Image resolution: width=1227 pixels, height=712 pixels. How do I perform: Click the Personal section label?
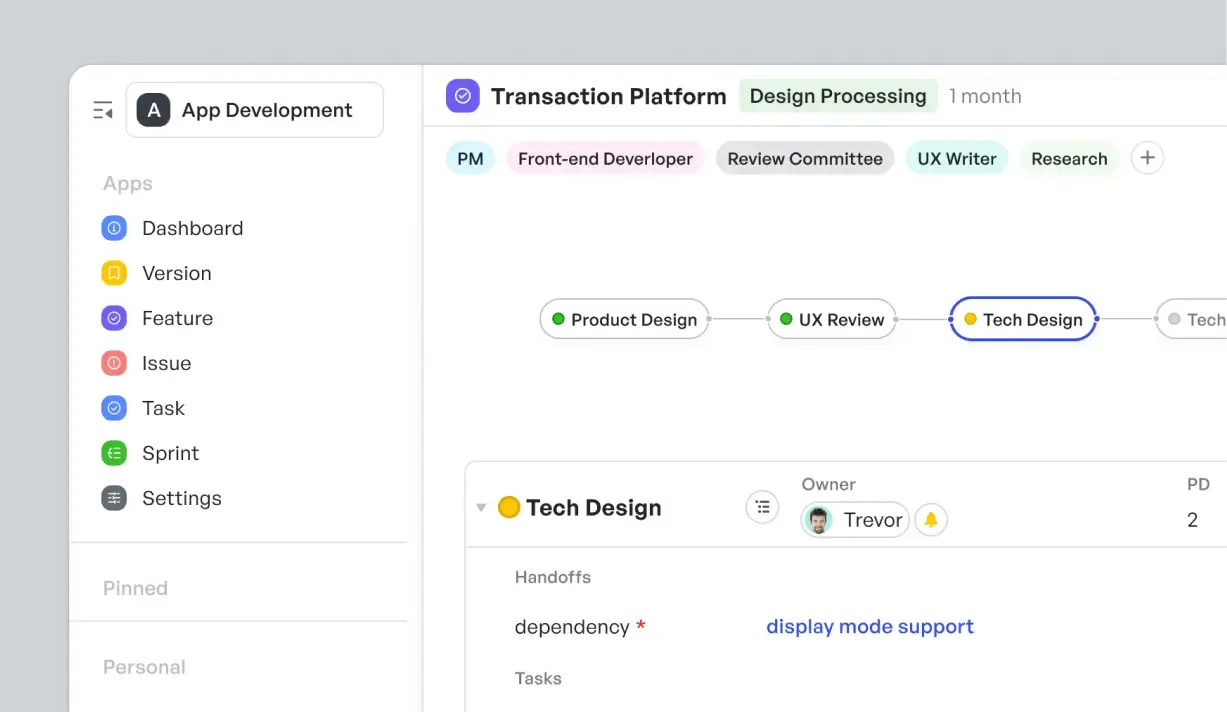click(x=144, y=667)
